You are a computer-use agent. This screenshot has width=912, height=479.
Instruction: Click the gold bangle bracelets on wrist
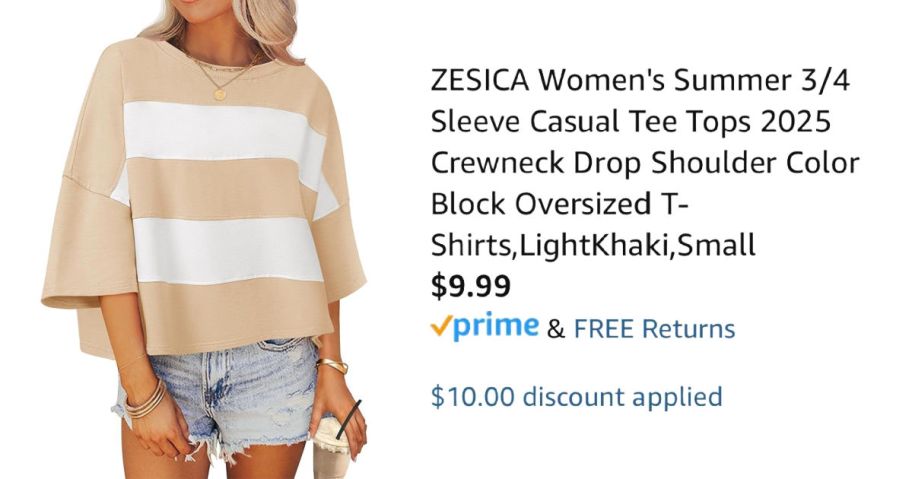point(144,401)
